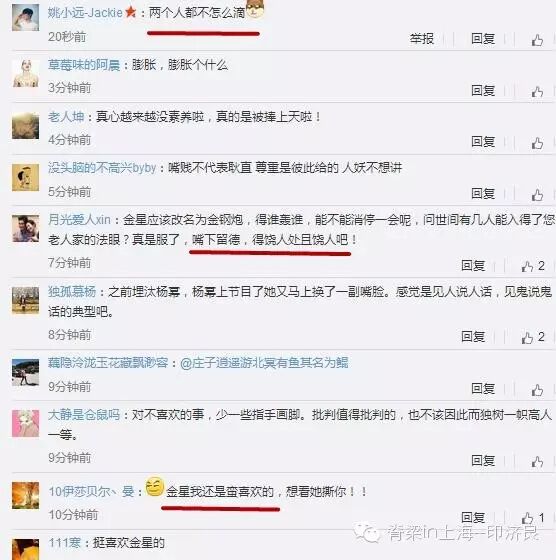Like the comment by 姚小远-Jackie
556x560 pixels.
[x=537, y=40]
